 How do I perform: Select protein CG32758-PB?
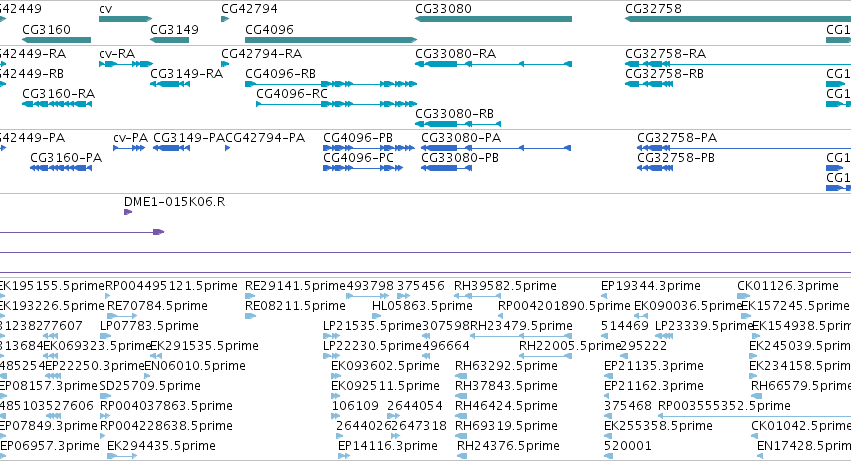point(676,158)
